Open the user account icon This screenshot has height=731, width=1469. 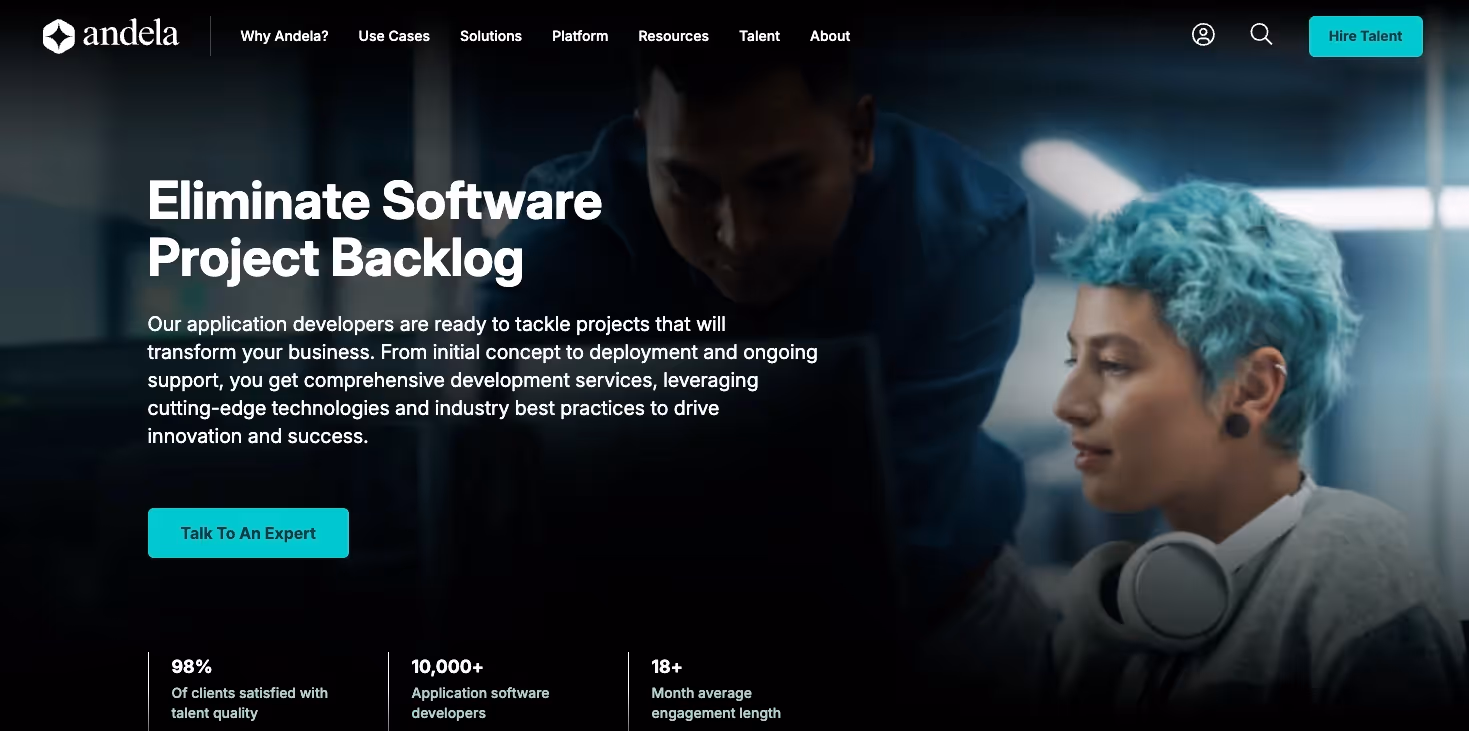click(1203, 35)
